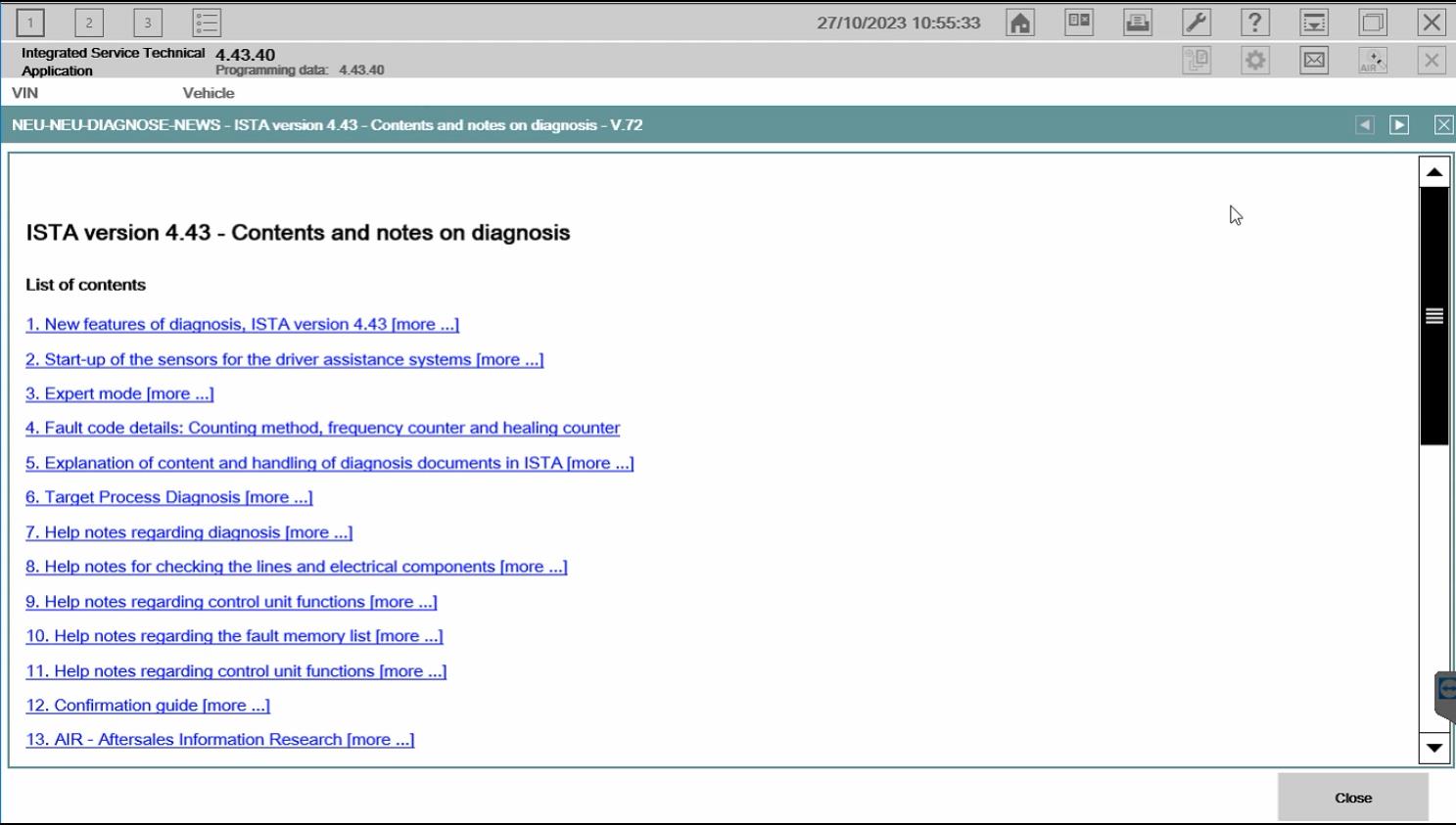Click the ISTA version 4.43 page heading
The height and width of the screenshot is (825, 1456).
(298, 233)
